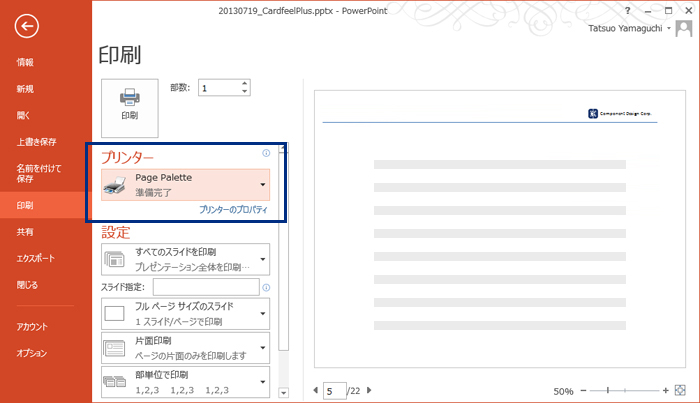Select 共有 (Share) in sidebar

25,232
